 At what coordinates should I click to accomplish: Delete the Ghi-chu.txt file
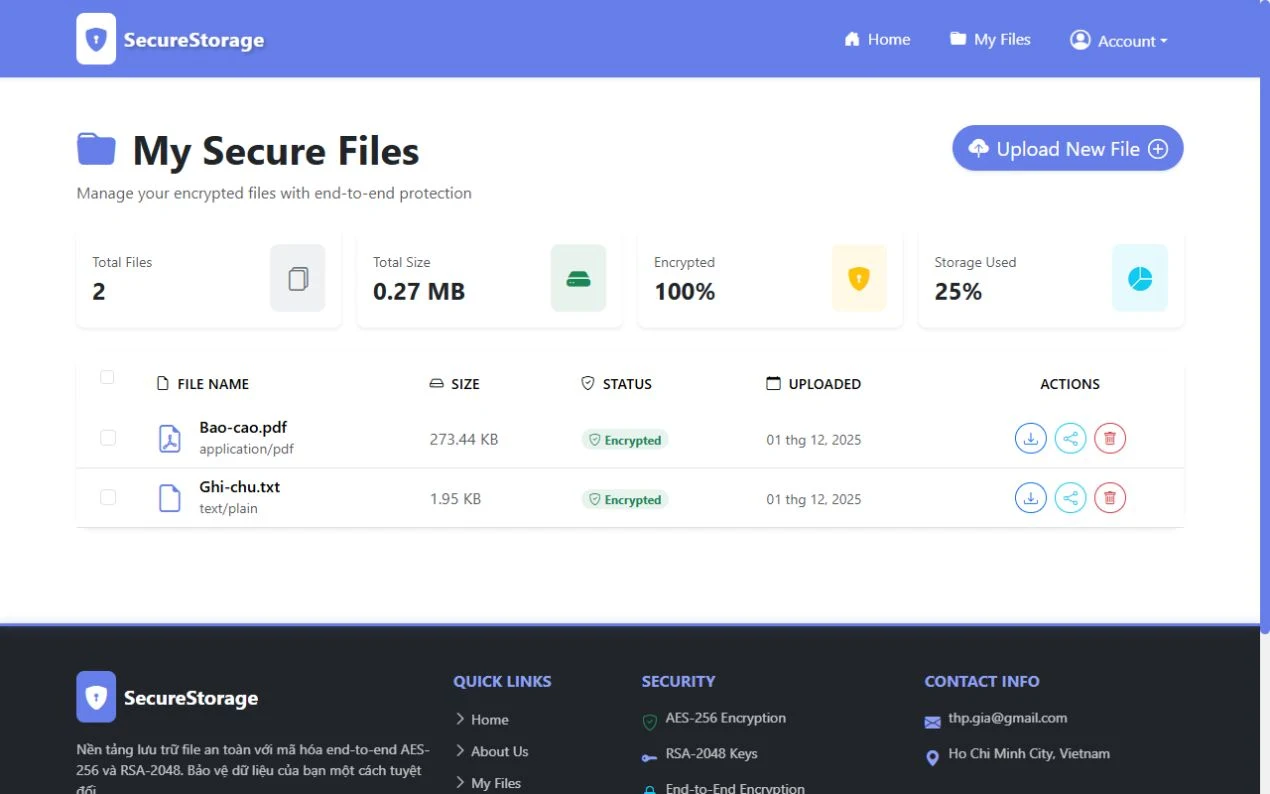[1110, 497]
